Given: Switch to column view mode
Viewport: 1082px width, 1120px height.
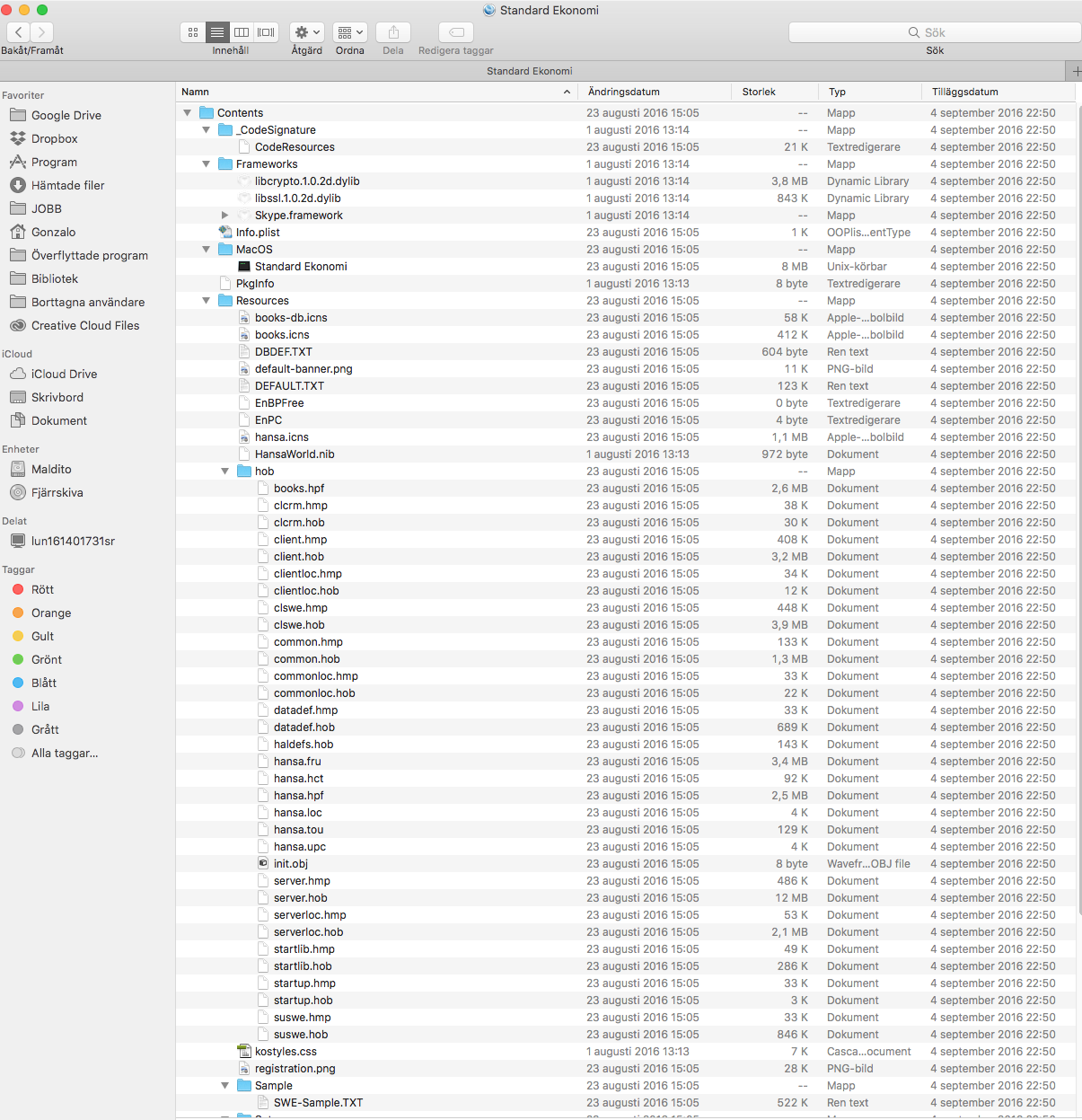Looking at the screenshot, I should click(242, 32).
